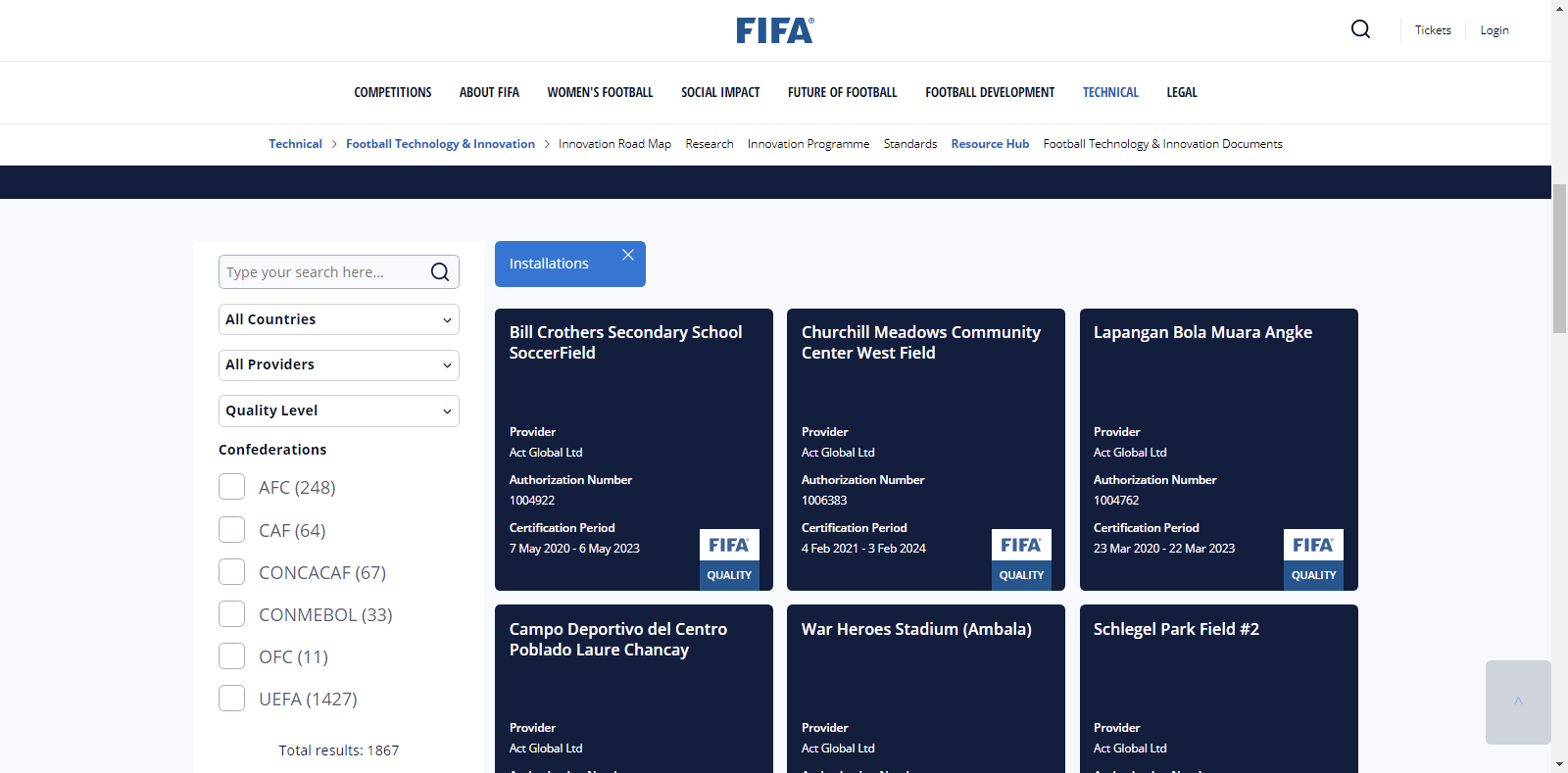The height and width of the screenshot is (773, 1568).
Task: Enable the CONCACAF filter checkbox
Action: click(232, 572)
